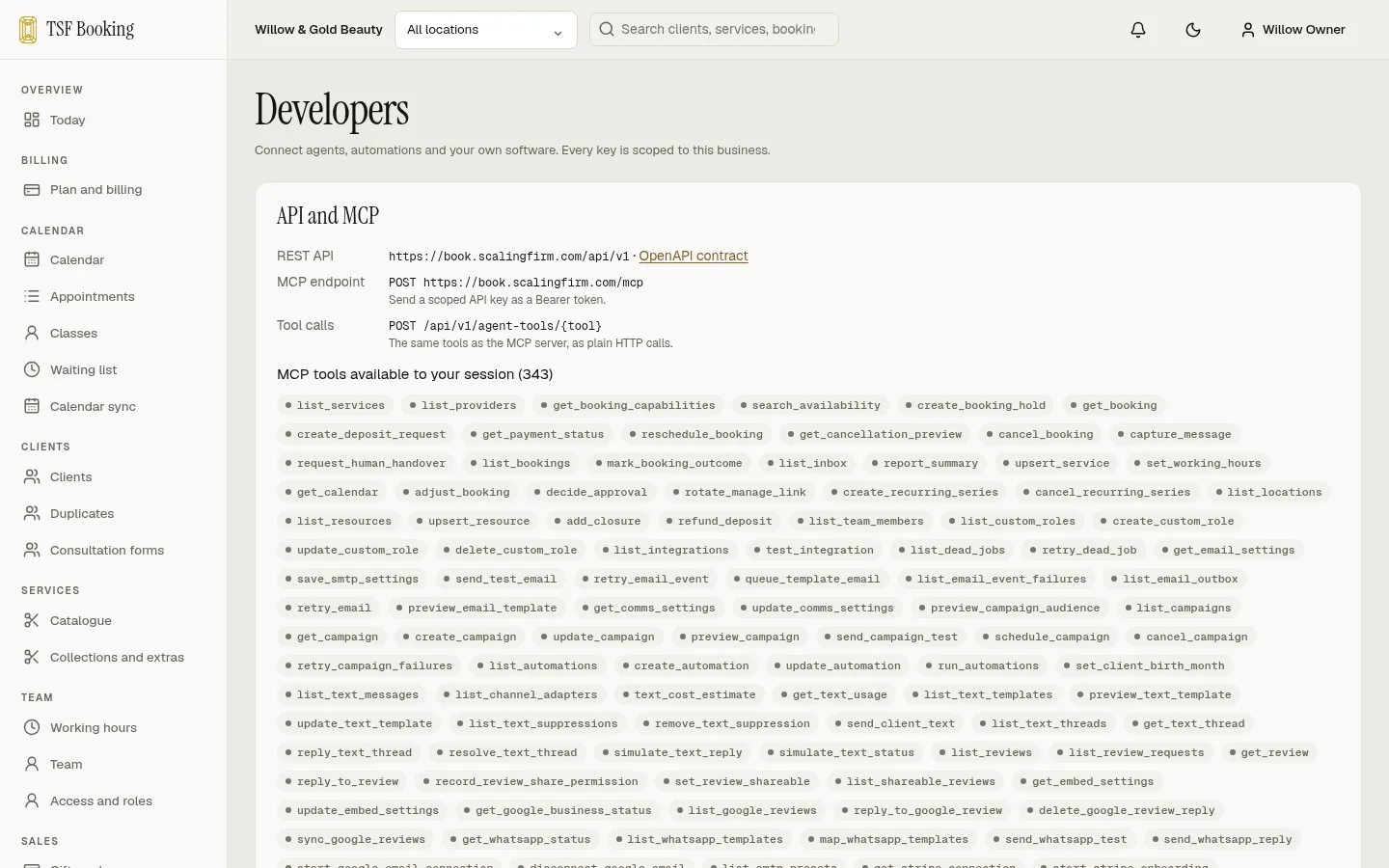Open Willow Owner account menu
The width and height of the screenshot is (1389, 868).
(x=1293, y=30)
